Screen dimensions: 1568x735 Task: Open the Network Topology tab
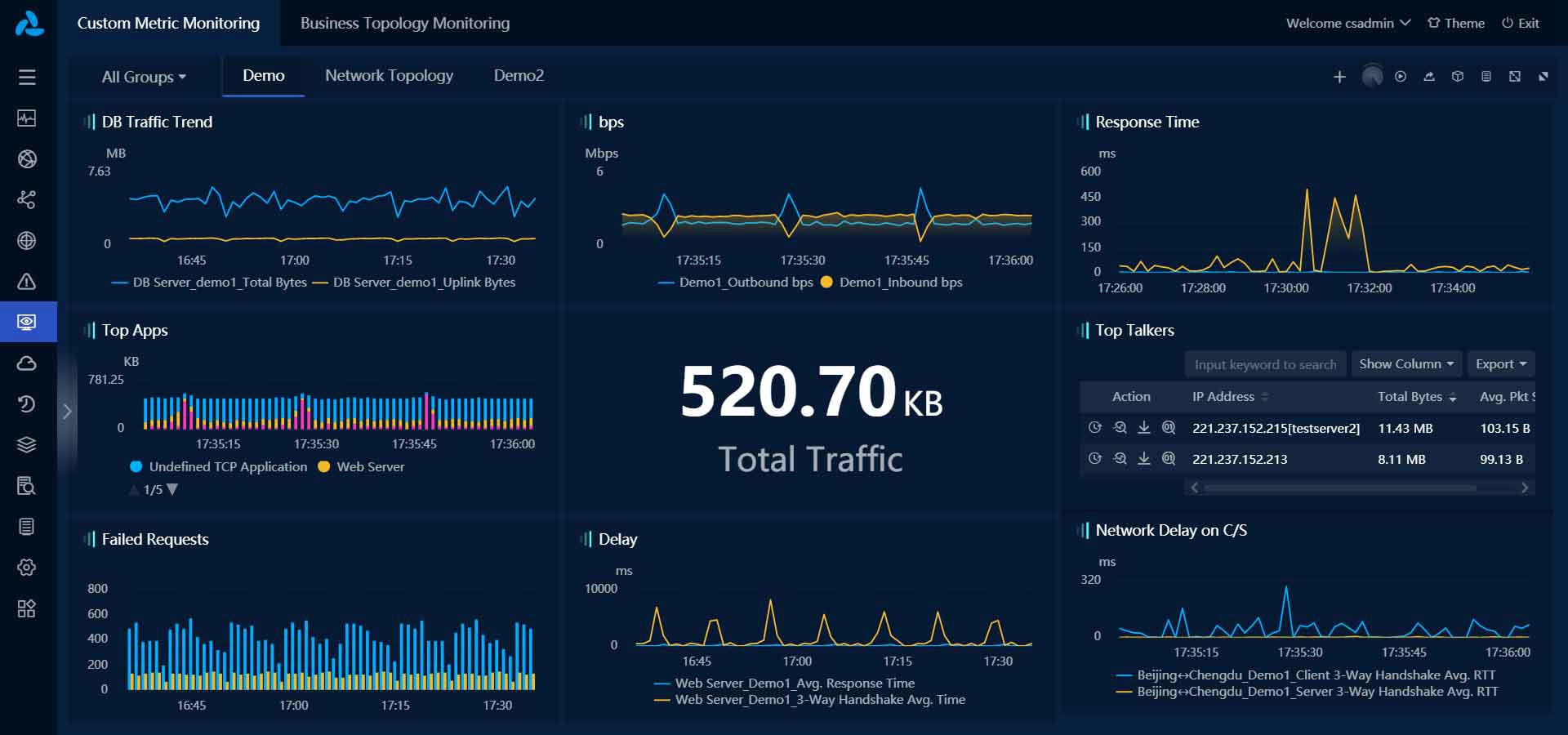(389, 75)
